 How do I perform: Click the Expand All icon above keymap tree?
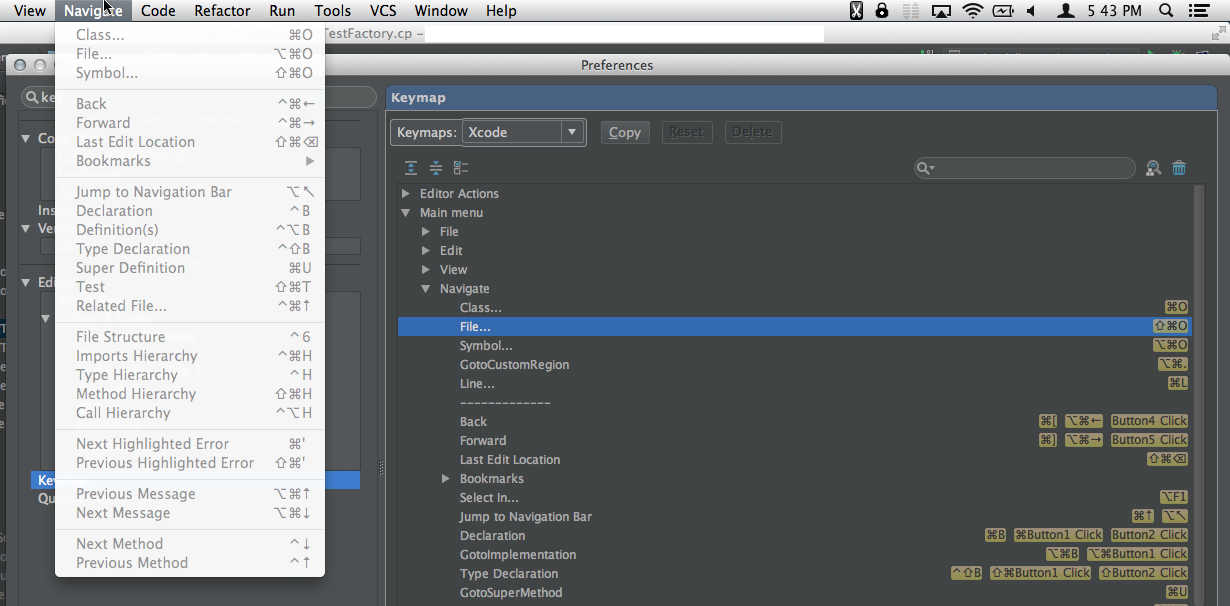[x=411, y=168]
